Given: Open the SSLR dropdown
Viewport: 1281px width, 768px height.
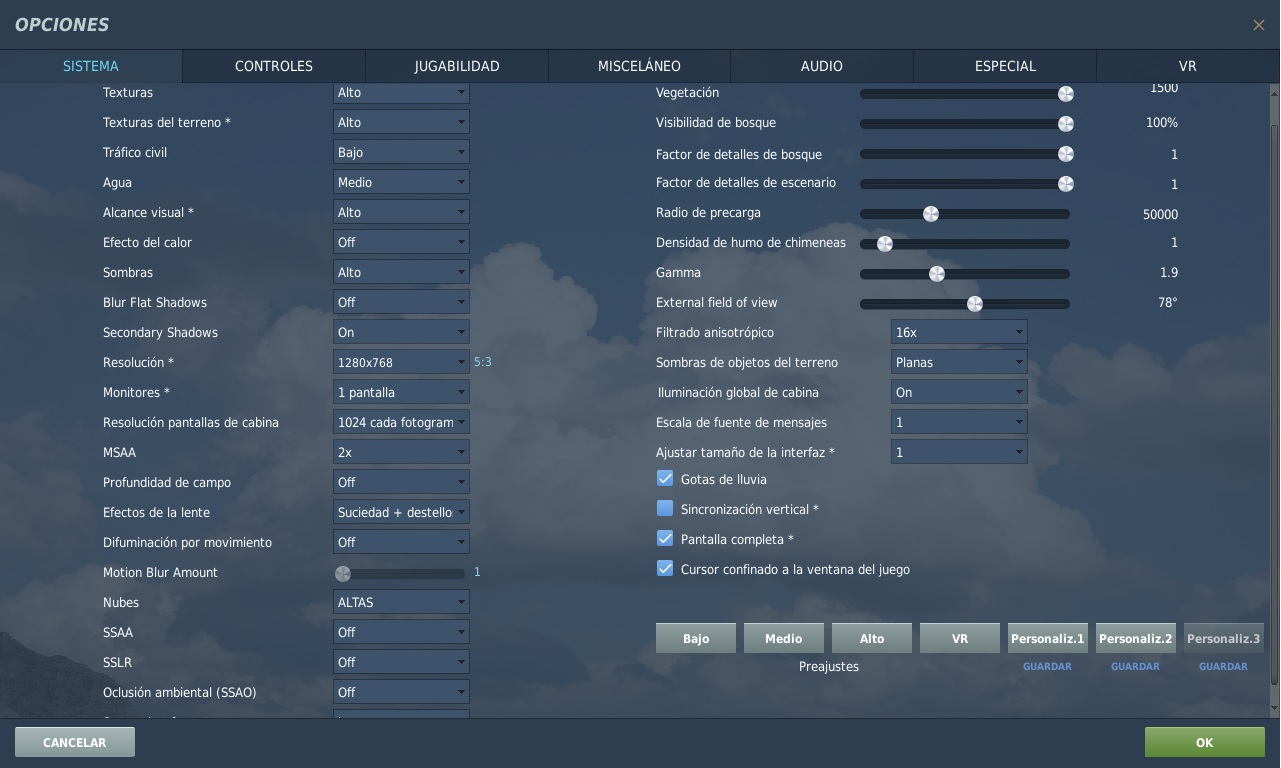Looking at the screenshot, I should tap(401, 662).
